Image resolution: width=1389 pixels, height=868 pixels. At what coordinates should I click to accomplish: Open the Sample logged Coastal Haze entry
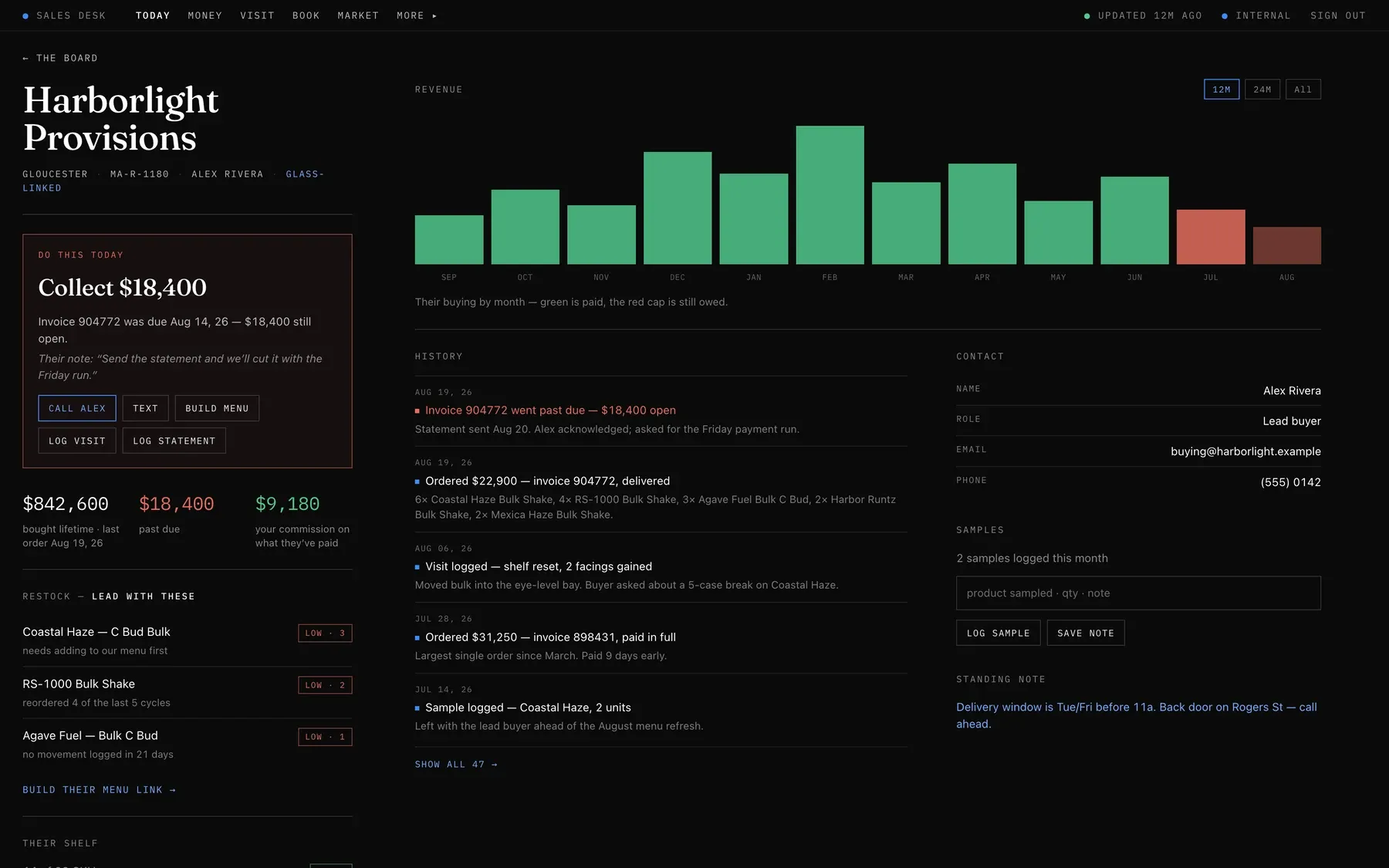point(661,708)
